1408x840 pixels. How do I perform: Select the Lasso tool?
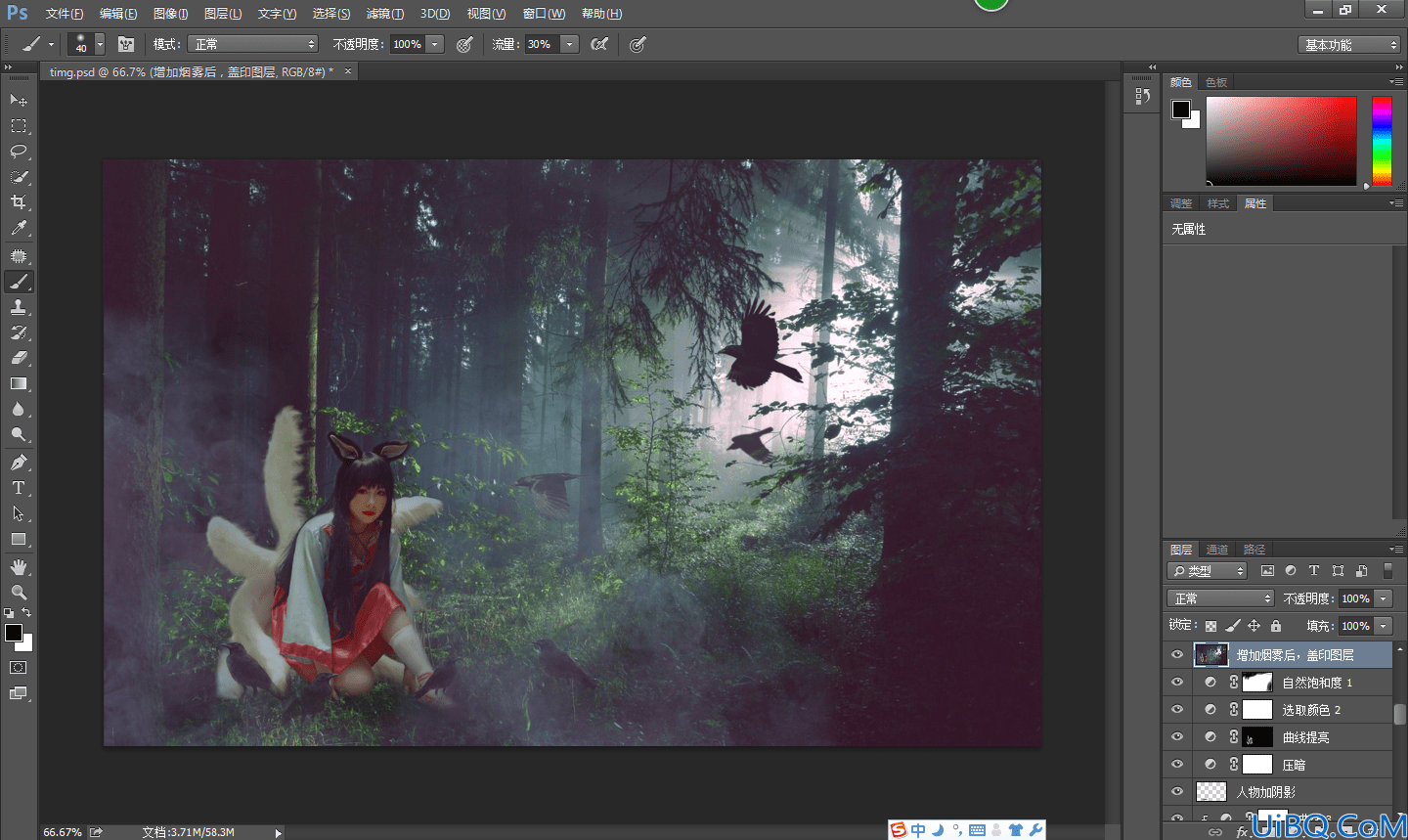point(19,151)
